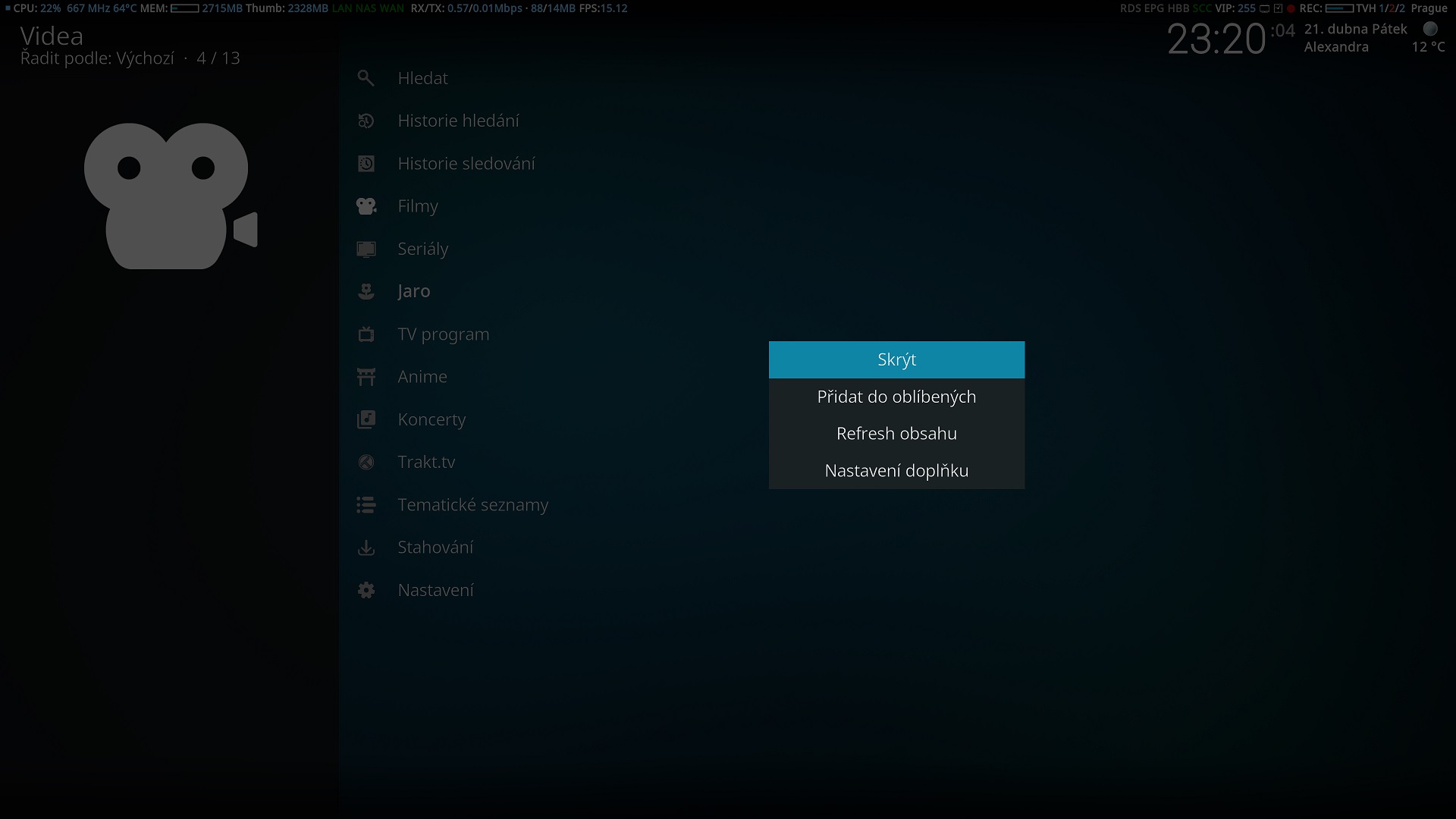
Task: Select Skrýt in the context menu
Action: point(896,359)
